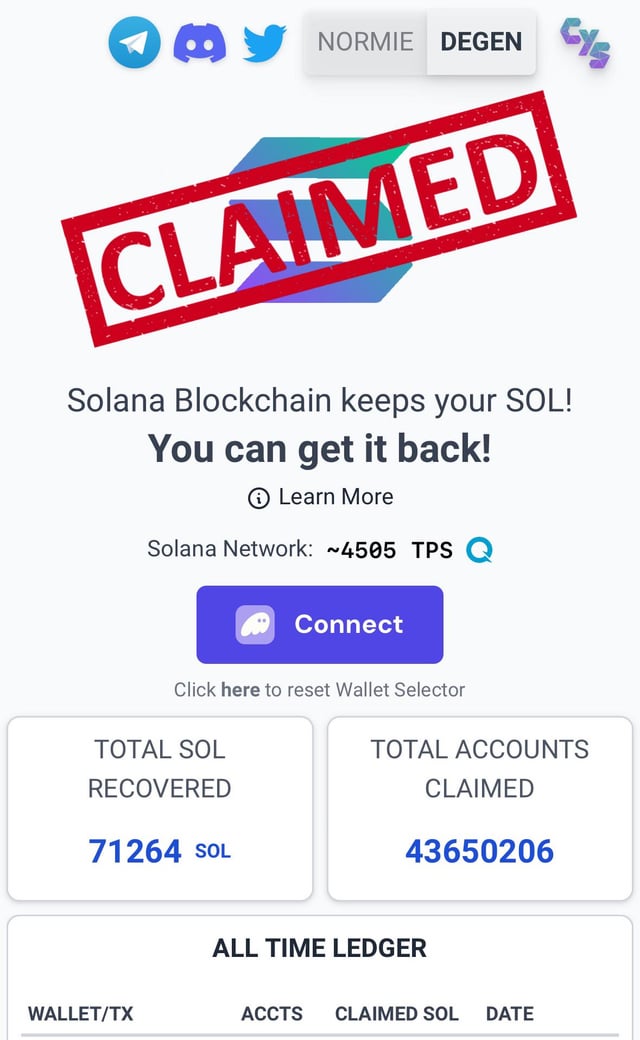This screenshot has height=1040, width=640.
Task: Click the blue icon beside TPS
Action: tap(479, 550)
